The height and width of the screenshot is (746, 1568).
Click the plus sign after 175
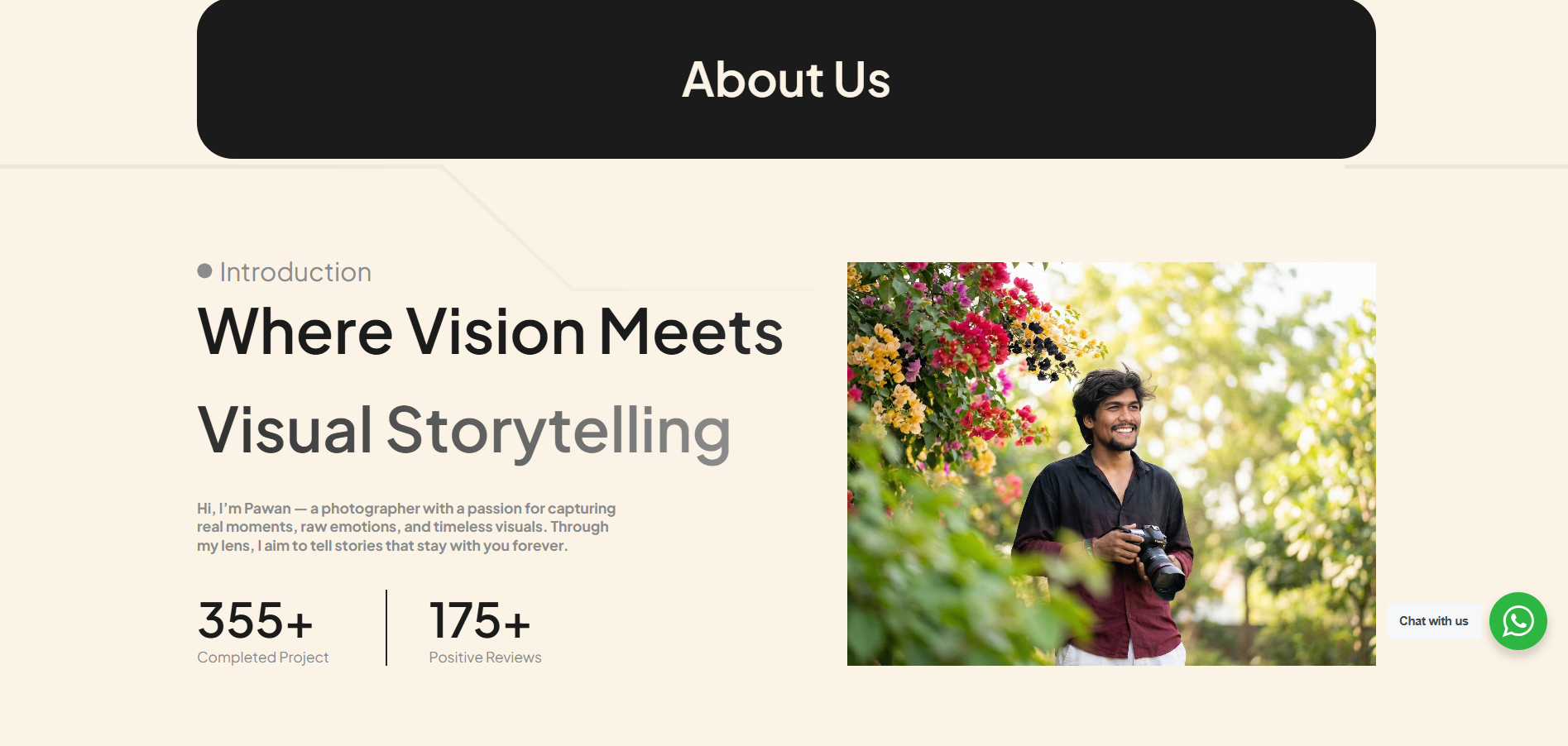coord(516,624)
